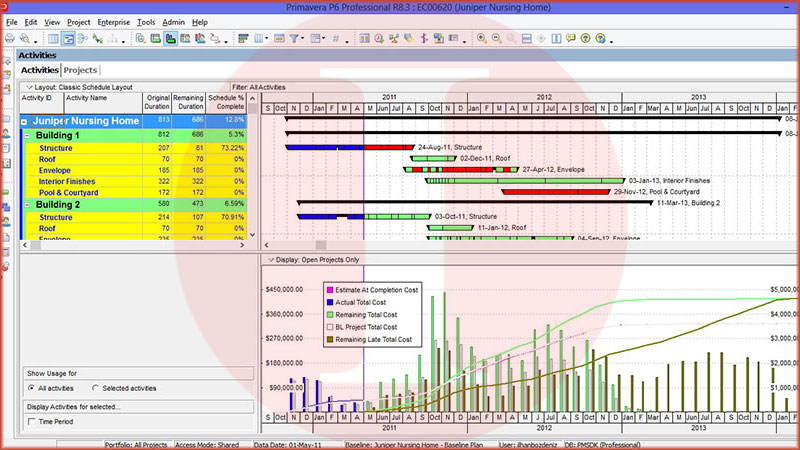Select the Pool & Courtyard row
Image resolution: width=800 pixels, height=450 pixels.
pyautogui.click(x=134, y=193)
